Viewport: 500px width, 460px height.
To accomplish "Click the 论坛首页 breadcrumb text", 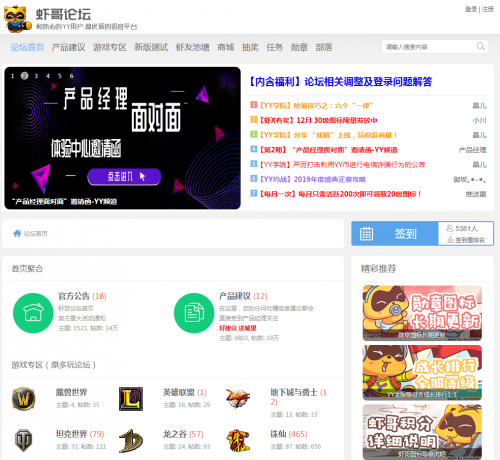I will [x=35, y=234].
